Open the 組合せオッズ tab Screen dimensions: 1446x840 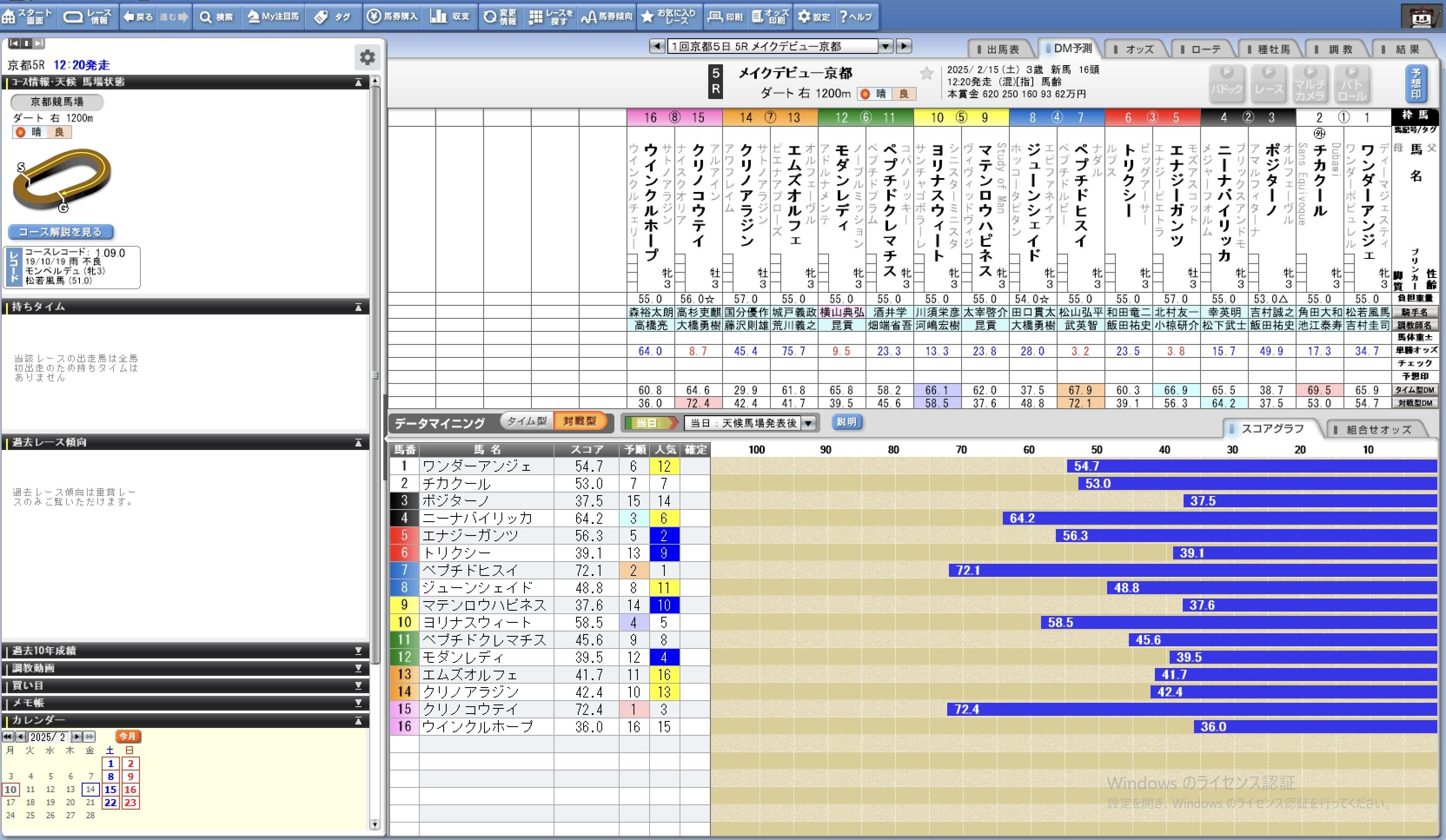pos(1377,429)
